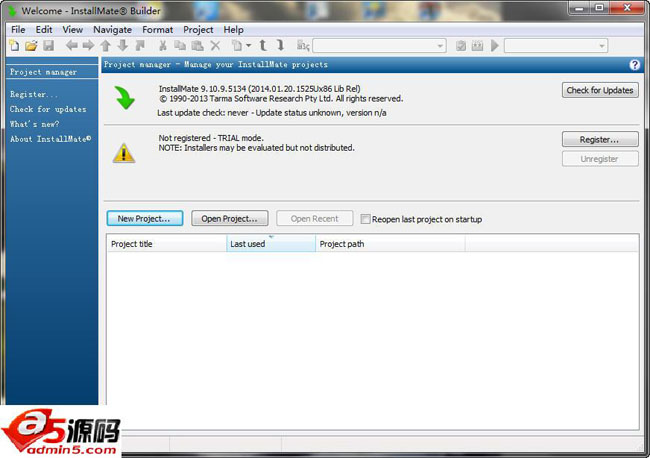
Task: Click the Down arrow toolbar icon
Action: click(123, 45)
